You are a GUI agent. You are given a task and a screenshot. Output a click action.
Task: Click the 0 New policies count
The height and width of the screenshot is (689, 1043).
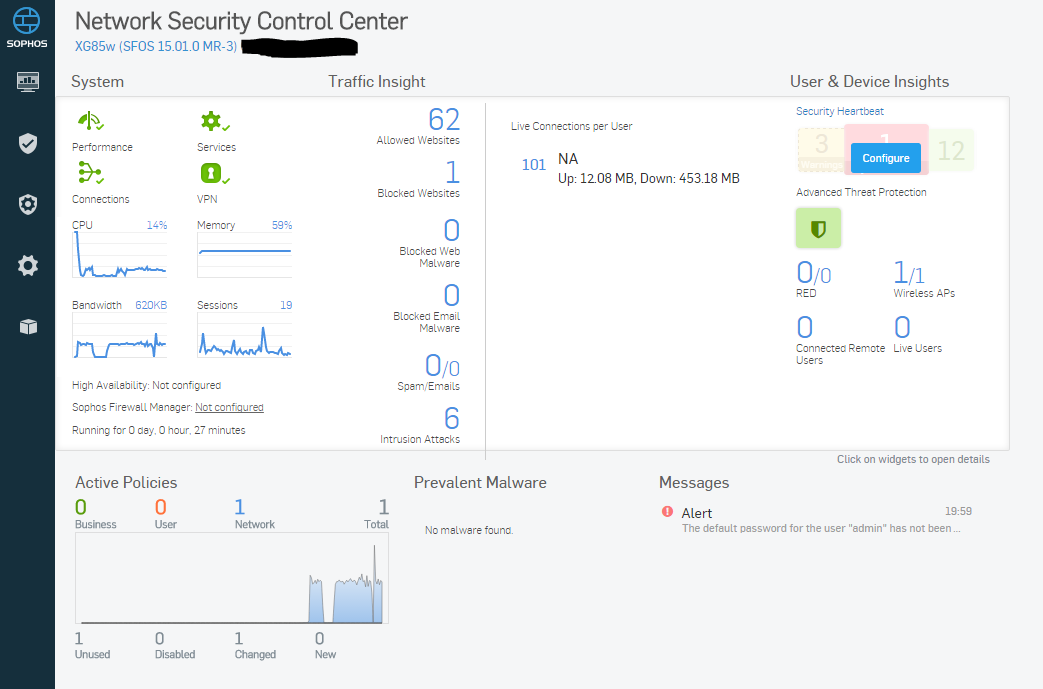tap(319, 638)
